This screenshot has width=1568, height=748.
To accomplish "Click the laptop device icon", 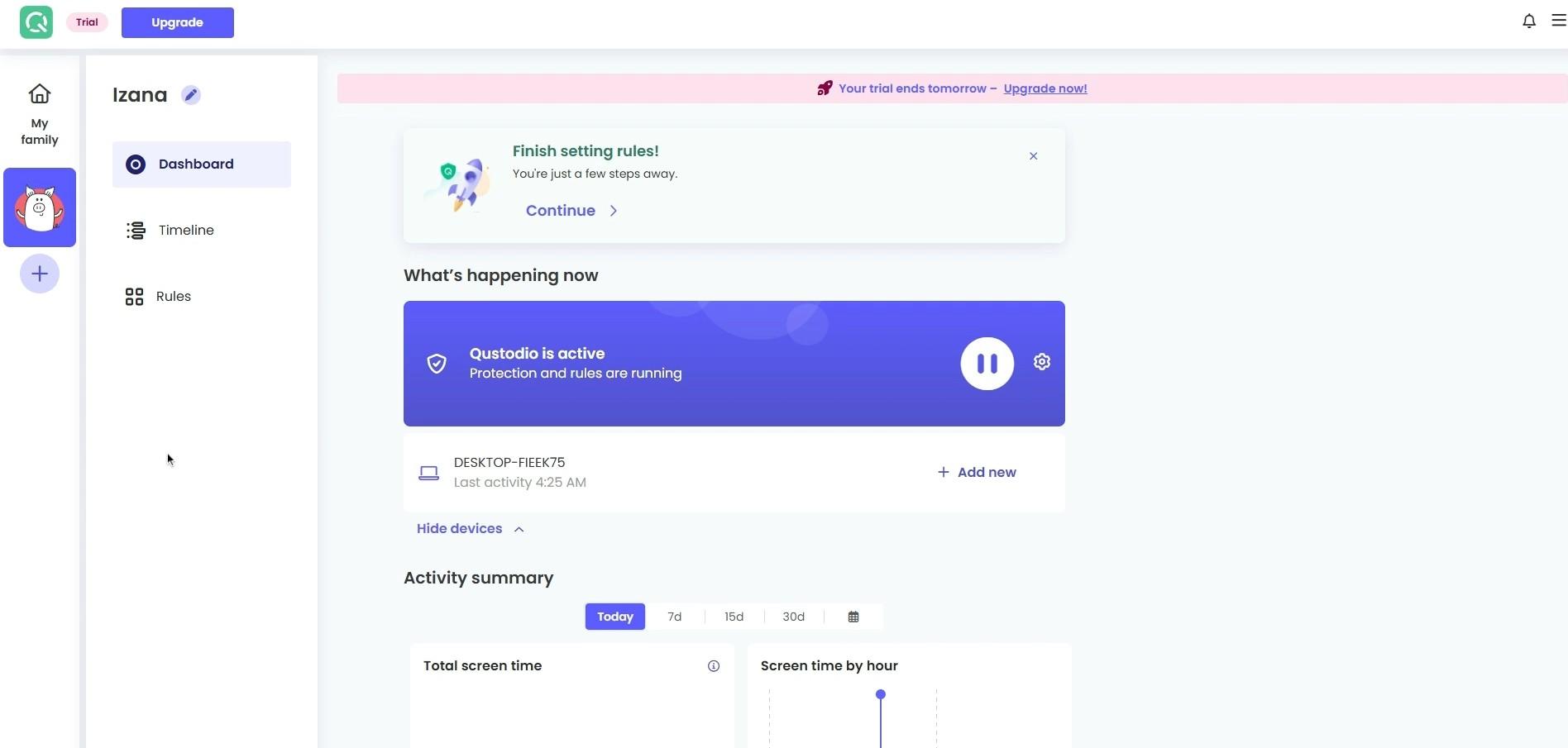I will 428,474.
